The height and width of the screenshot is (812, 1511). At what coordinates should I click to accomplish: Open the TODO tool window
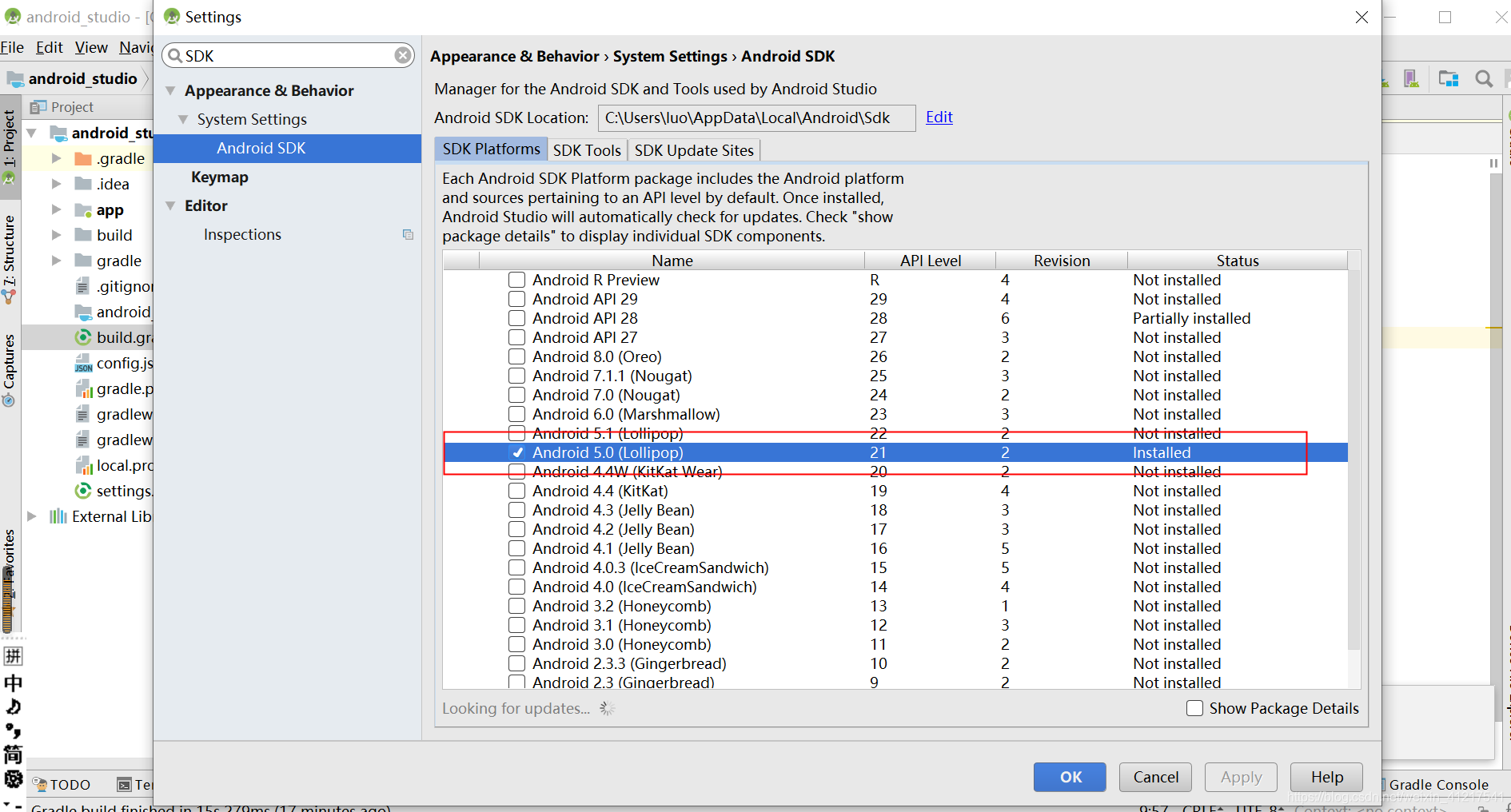click(x=62, y=785)
